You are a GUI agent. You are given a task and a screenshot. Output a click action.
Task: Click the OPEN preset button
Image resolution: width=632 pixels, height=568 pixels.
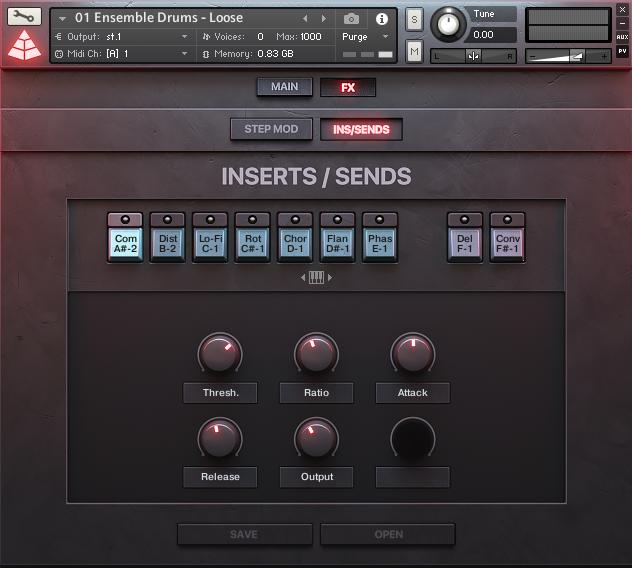(x=388, y=534)
